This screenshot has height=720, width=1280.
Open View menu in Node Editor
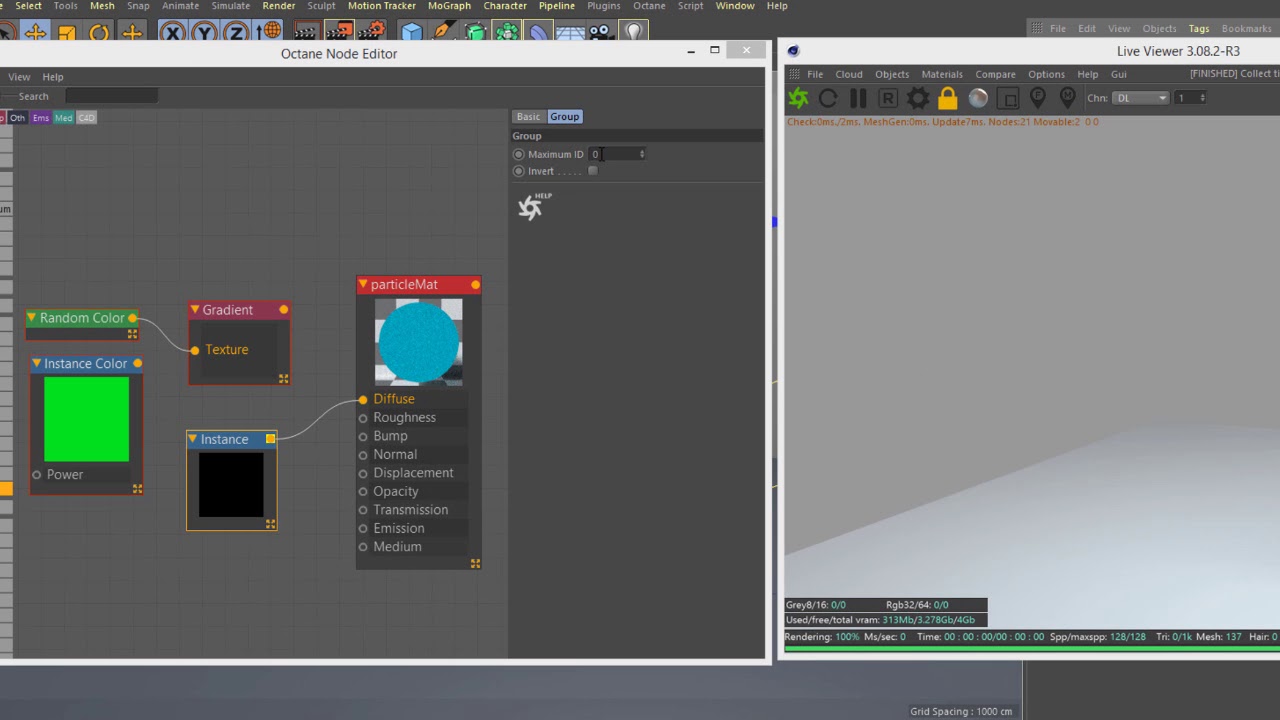(19, 77)
